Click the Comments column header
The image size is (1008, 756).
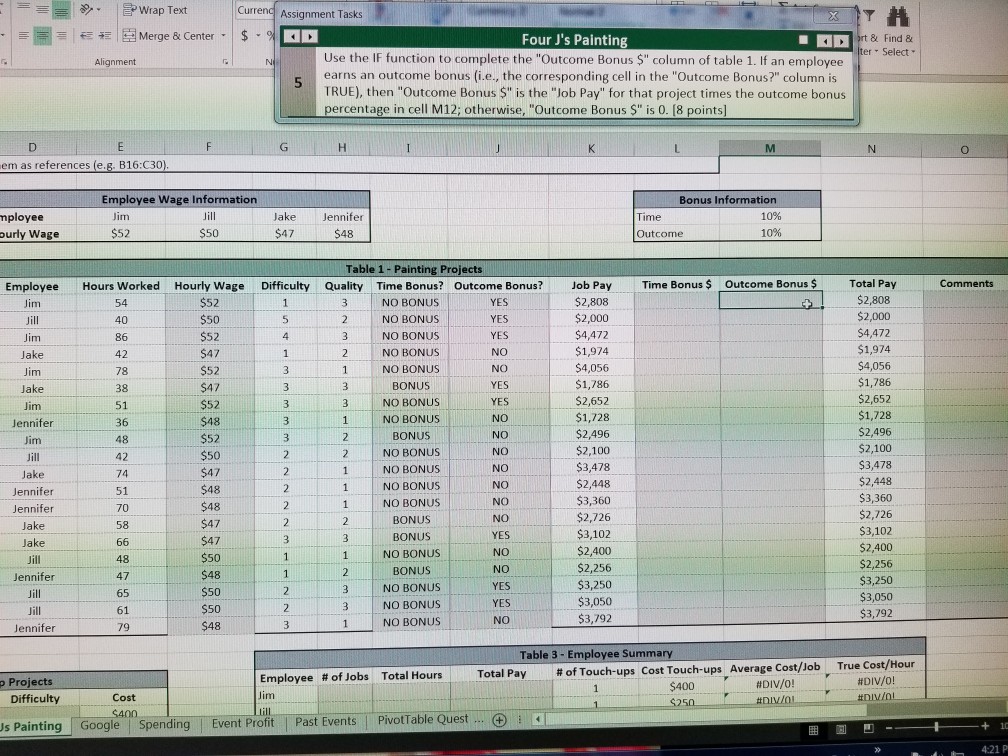click(x=966, y=283)
